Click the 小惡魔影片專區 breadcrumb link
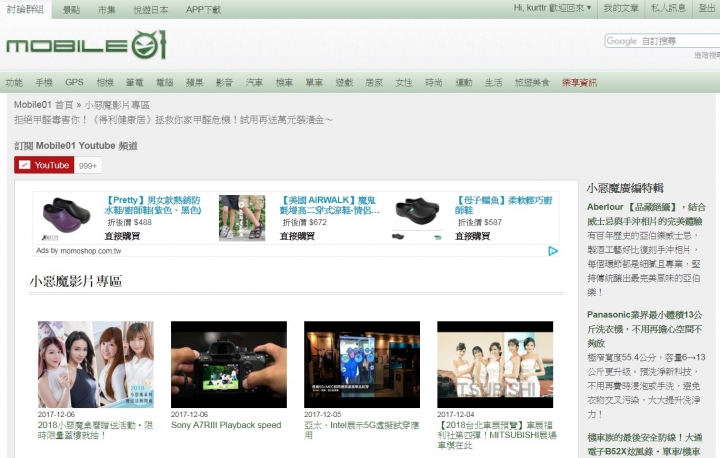The width and height of the screenshot is (720, 458). point(117,105)
